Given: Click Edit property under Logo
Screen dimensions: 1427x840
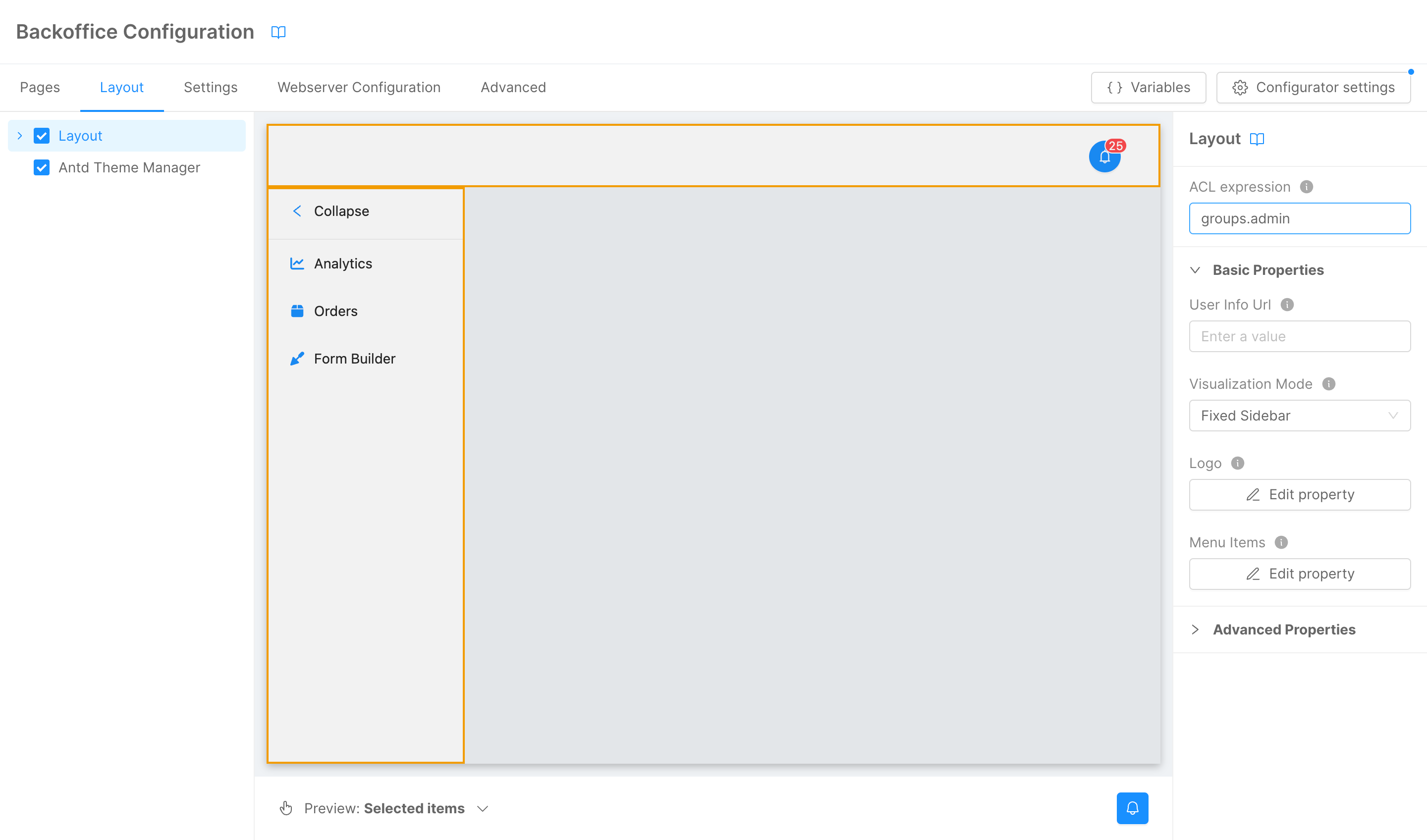Looking at the screenshot, I should click(x=1299, y=495).
